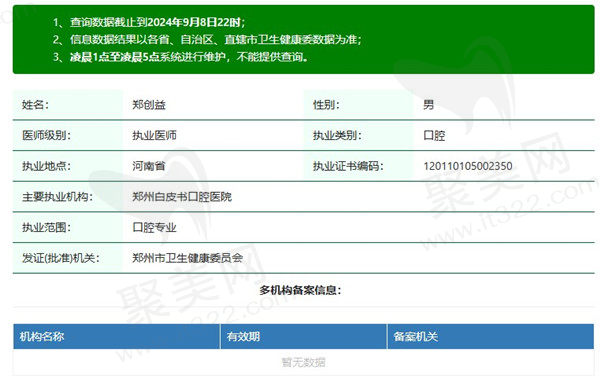
Task: Click the 备案机关 column header
Action: pyautogui.click(x=416, y=337)
